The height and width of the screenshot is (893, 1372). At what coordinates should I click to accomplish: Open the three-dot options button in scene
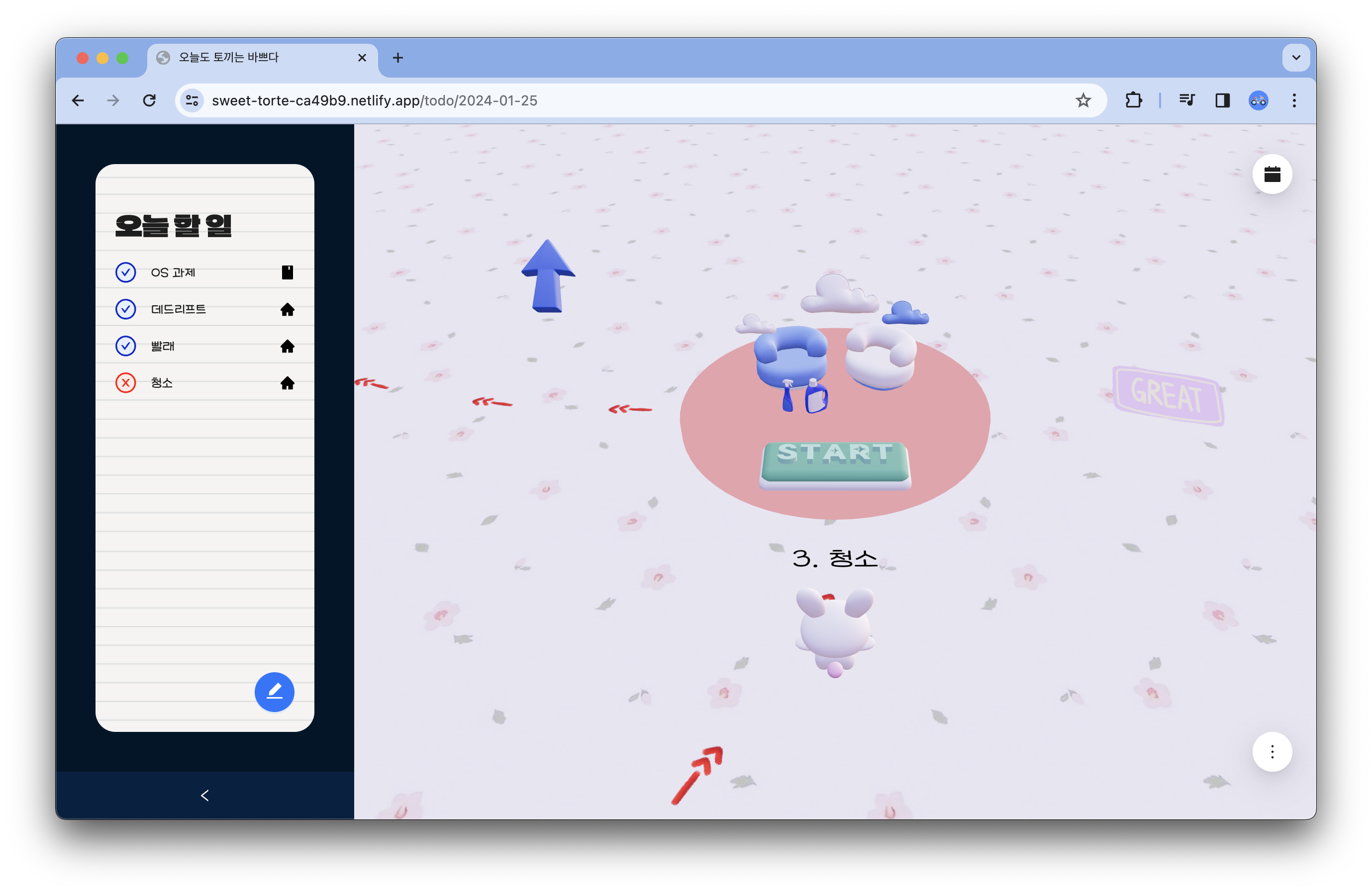(x=1272, y=751)
